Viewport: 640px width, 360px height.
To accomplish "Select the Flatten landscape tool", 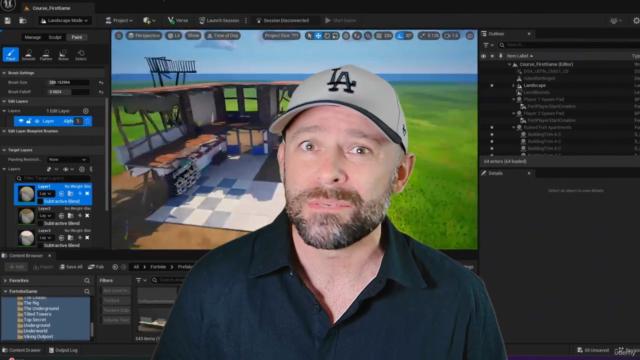I will (46, 54).
